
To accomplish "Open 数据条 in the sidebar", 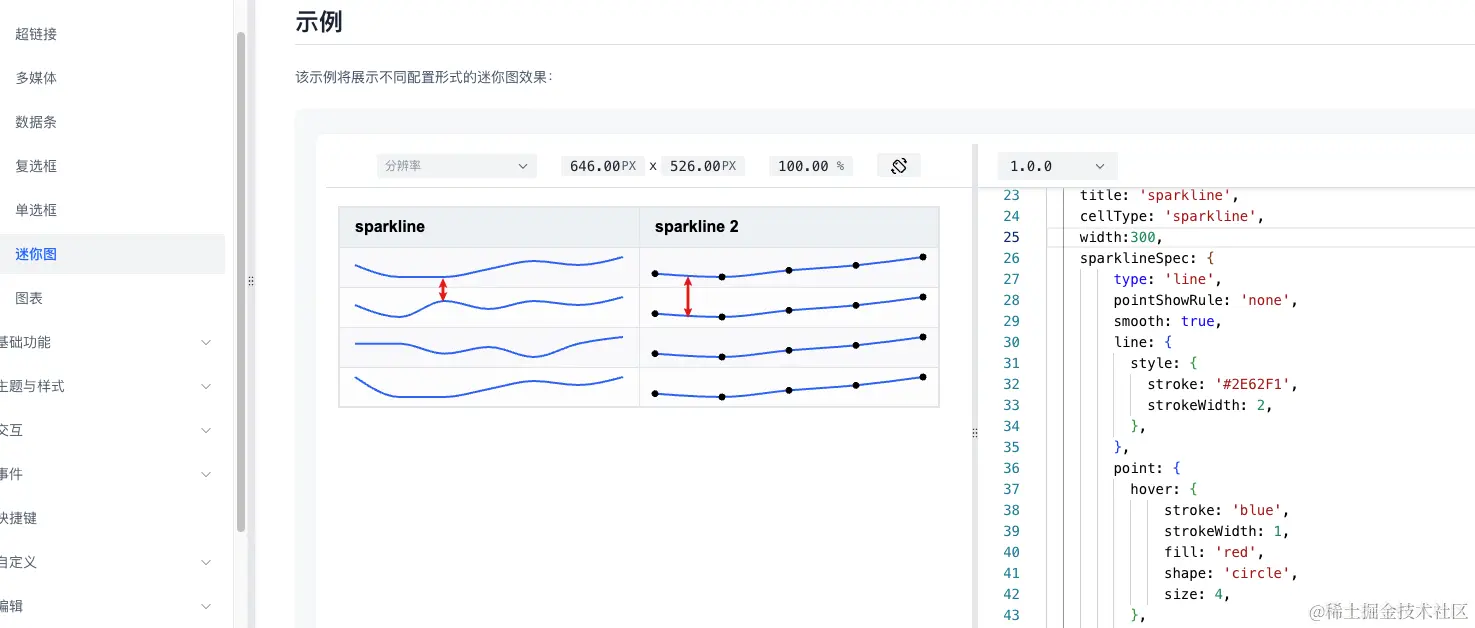I will (x=36, y=122).
